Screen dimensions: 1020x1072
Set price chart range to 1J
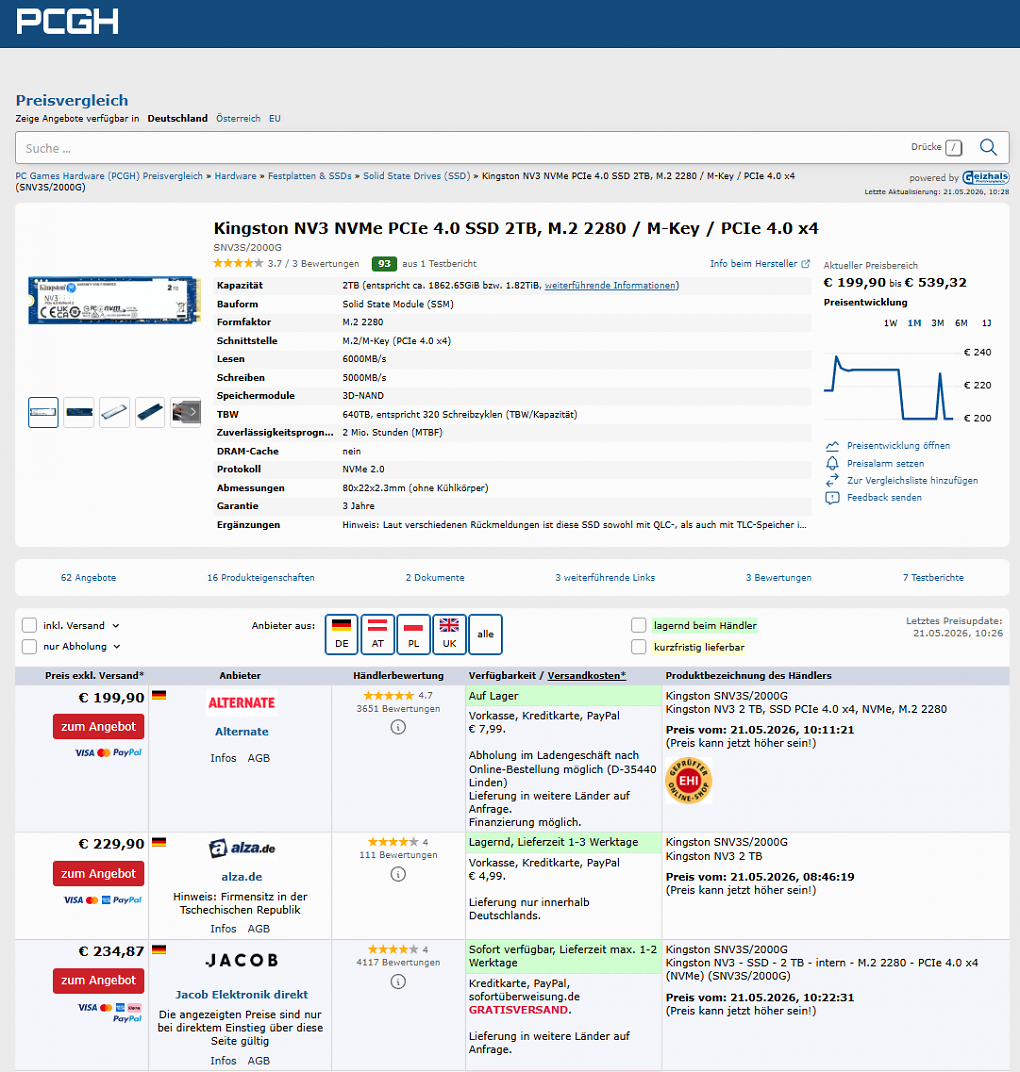(x=986, y=323)
